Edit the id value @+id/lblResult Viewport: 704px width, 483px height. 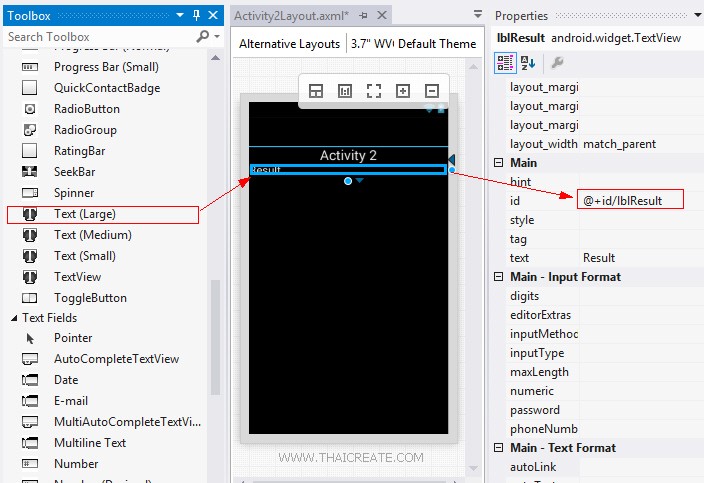630,201
